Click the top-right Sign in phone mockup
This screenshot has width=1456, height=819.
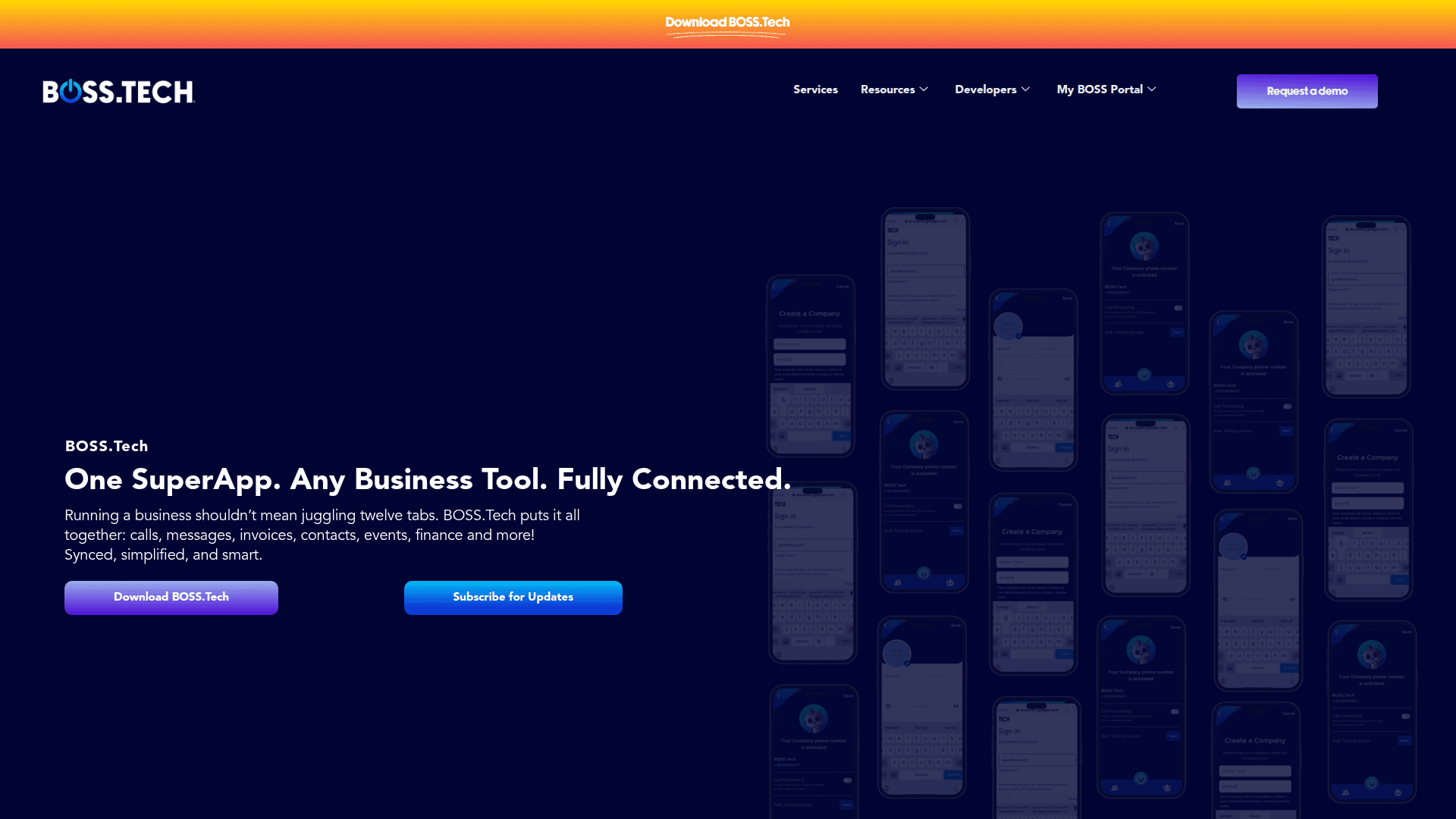(1366, 306)
